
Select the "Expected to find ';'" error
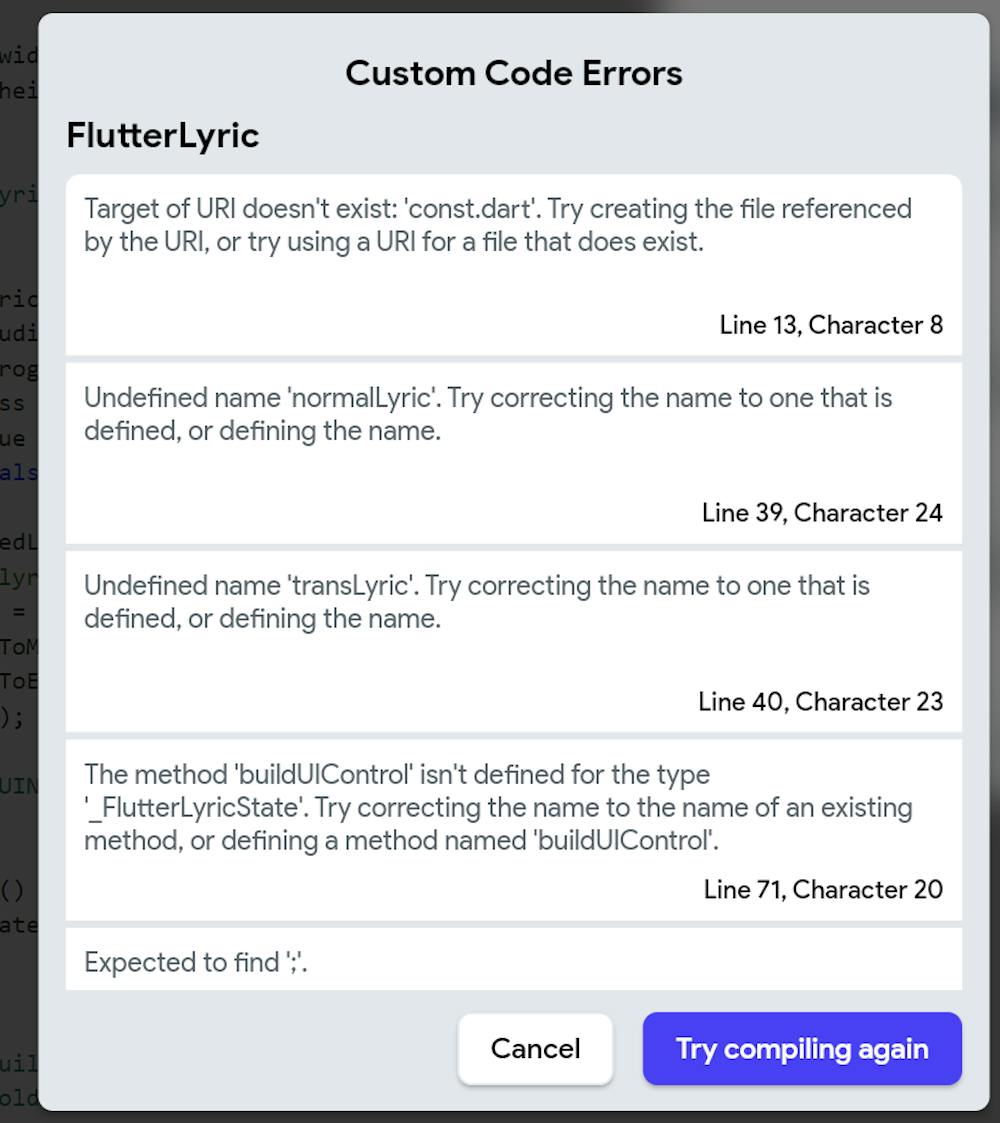(x=196, y=962)
